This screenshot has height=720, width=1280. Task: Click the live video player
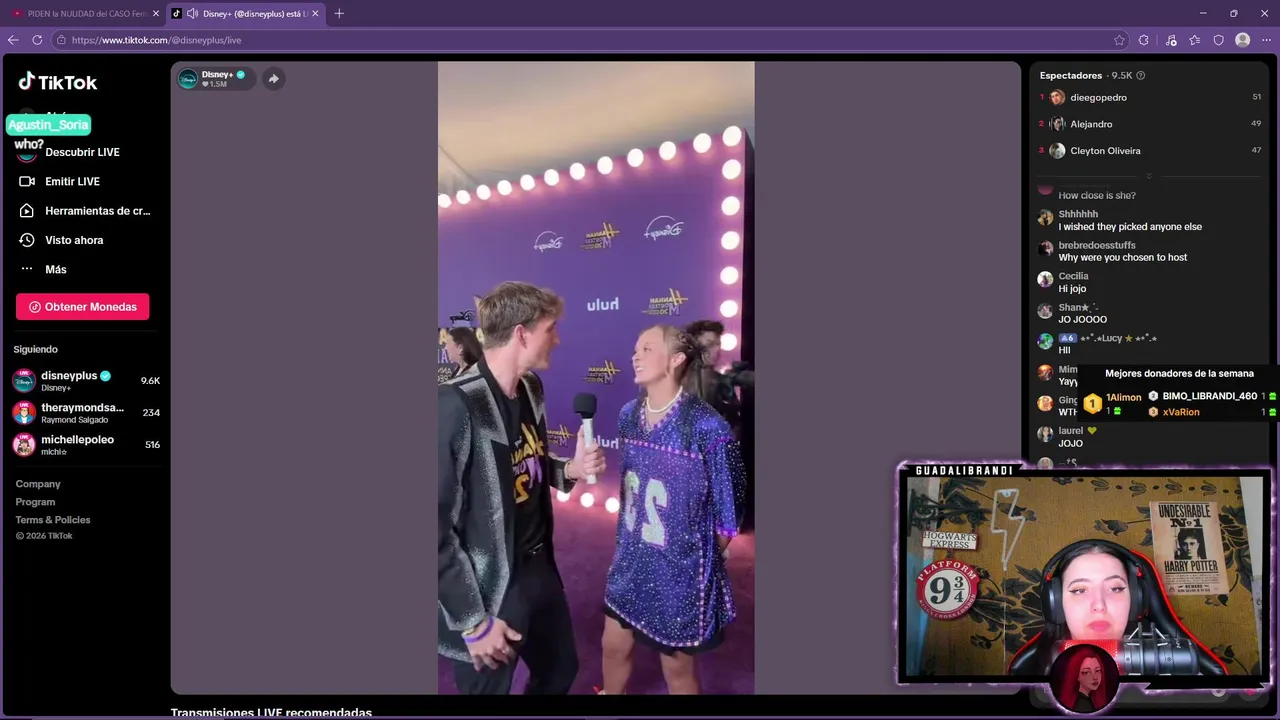point(596,378)
